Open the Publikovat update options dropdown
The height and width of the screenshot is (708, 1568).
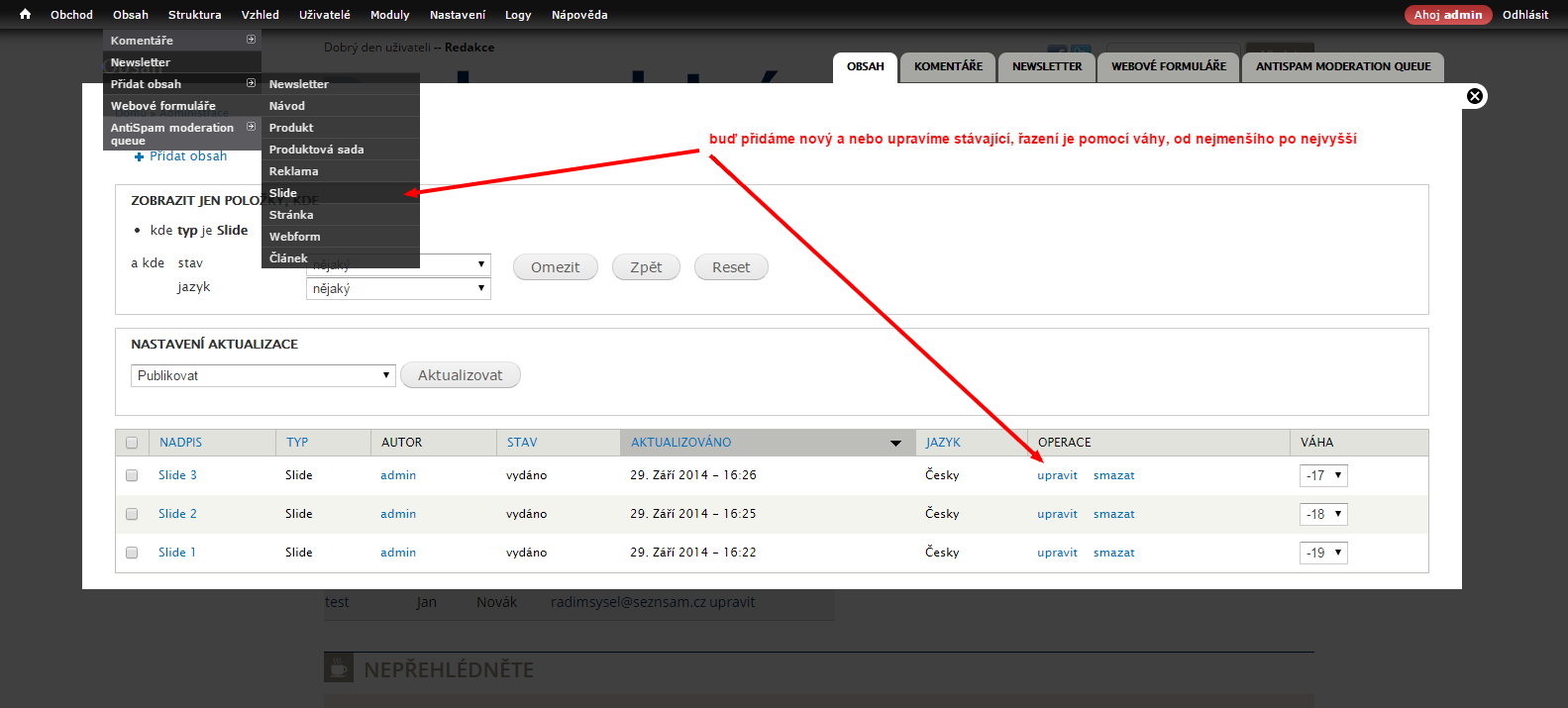[x=262, y=375]
